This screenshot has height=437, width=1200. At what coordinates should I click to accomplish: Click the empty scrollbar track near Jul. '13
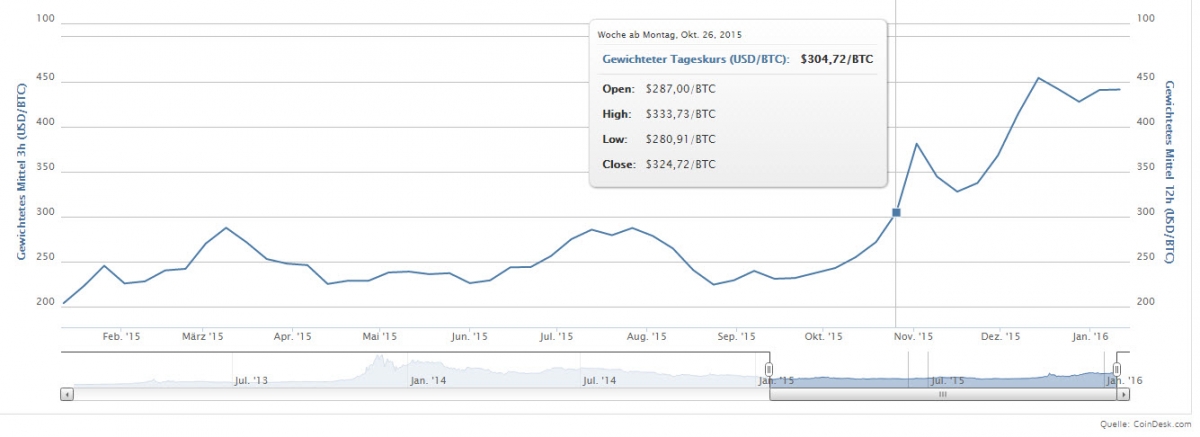[x=250, y=394]
